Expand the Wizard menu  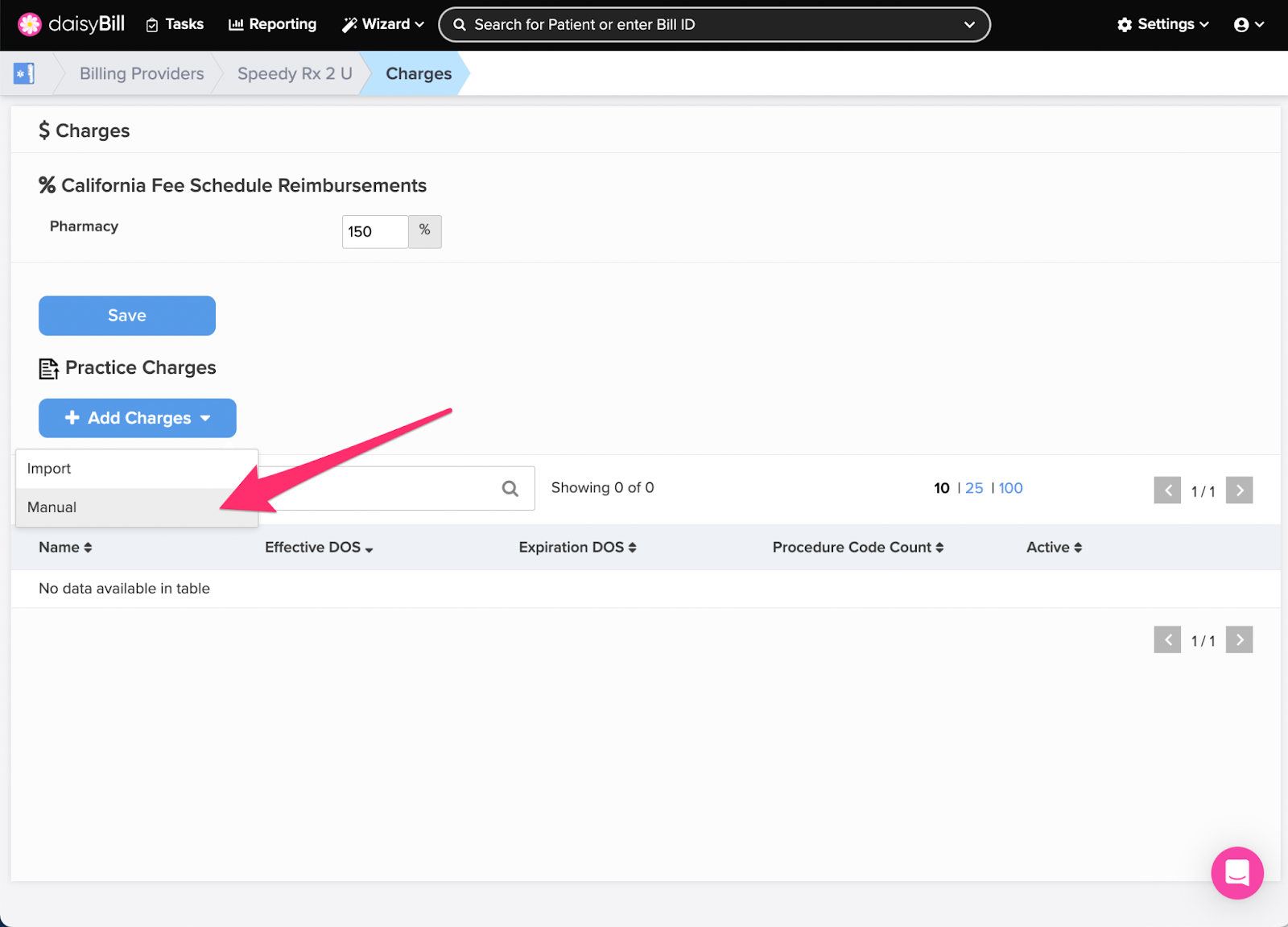pyautogui.click(x=382, y=24)
